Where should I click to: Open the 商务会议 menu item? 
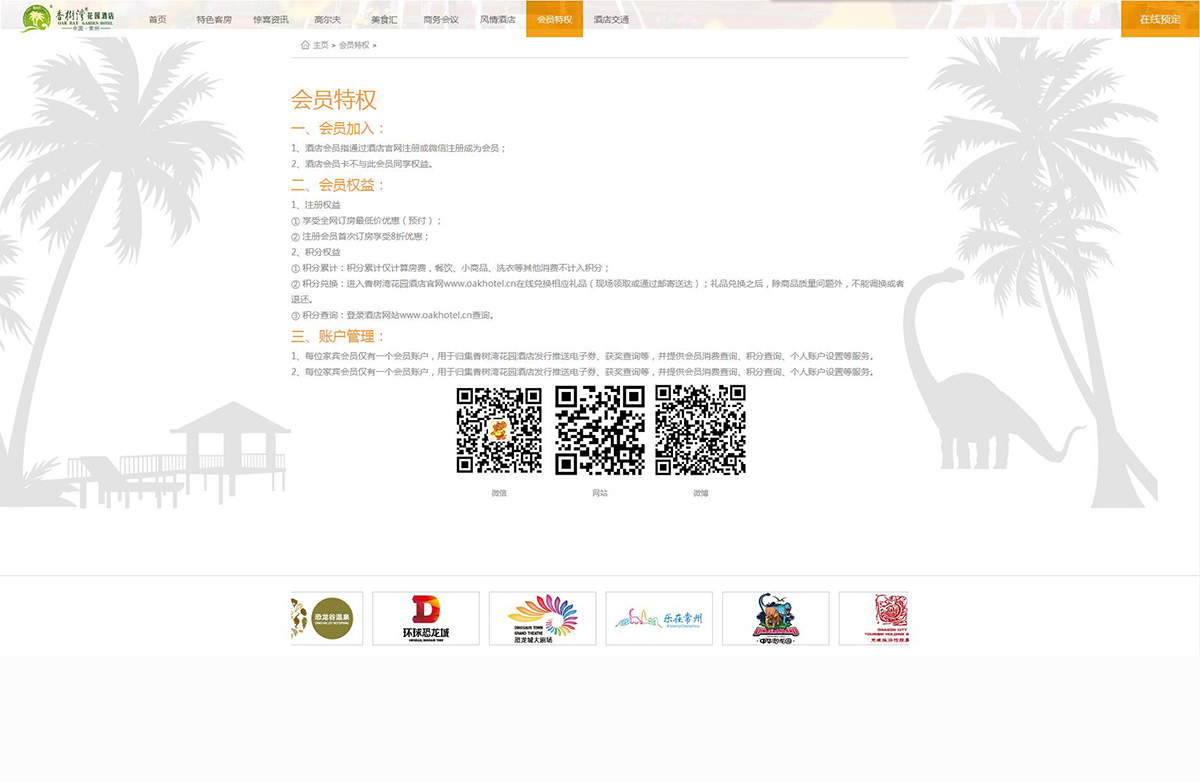(441, 19)
